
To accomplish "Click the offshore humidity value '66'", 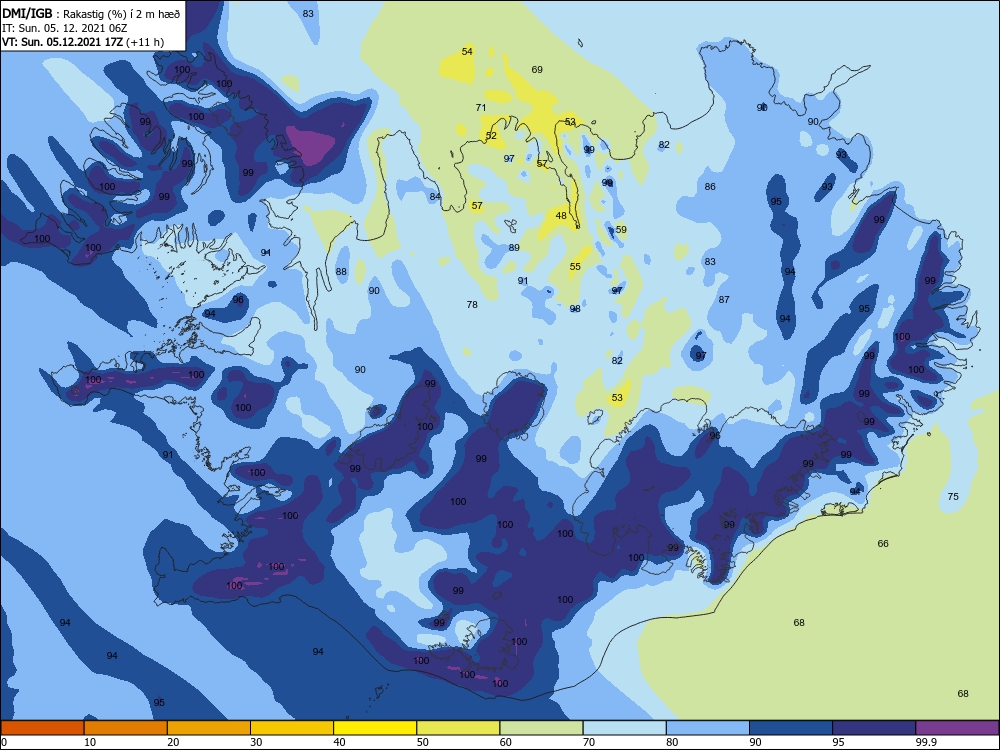I will [883, 544].
